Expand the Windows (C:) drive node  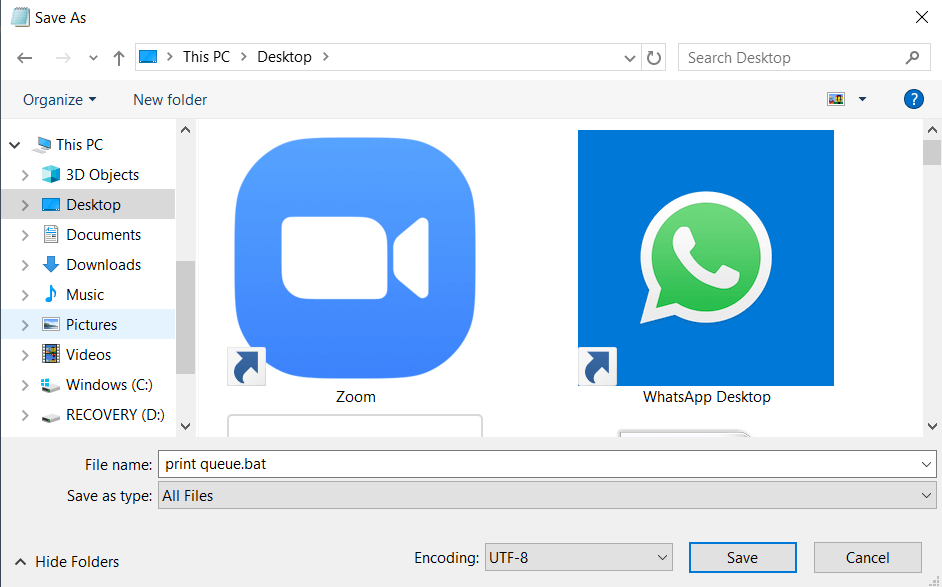[25, 385]
